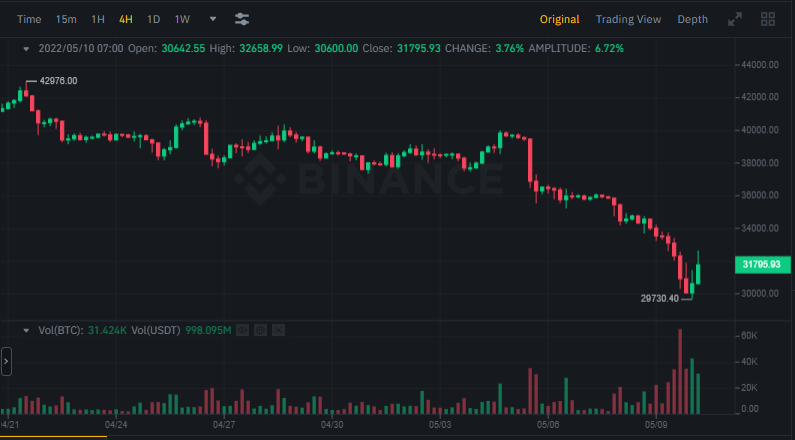Viewport: 795px width, 440px height.
Task: Select the 15m interval
Action: [66, 19]
